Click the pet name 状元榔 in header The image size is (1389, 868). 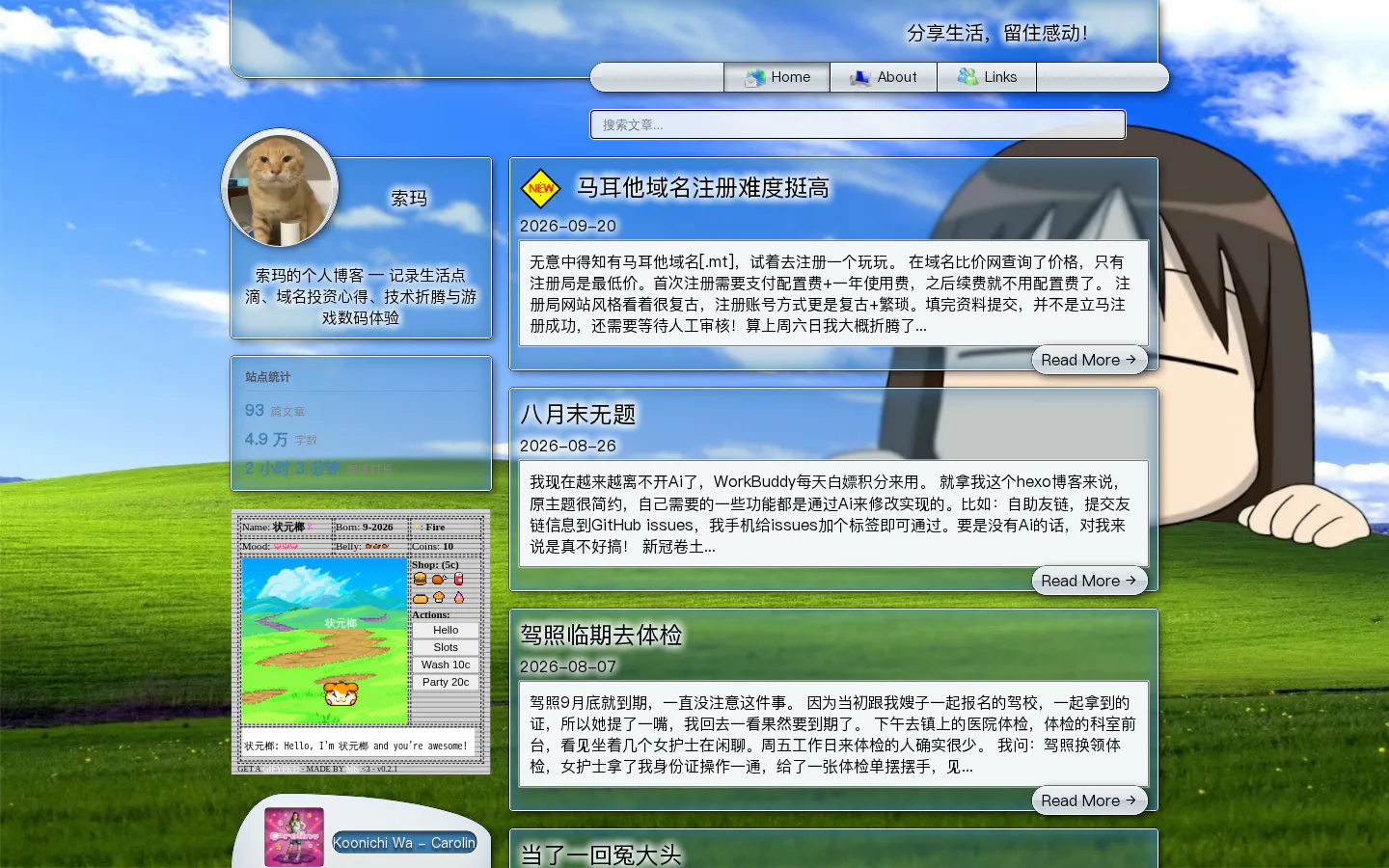click(x=288, y=527)
